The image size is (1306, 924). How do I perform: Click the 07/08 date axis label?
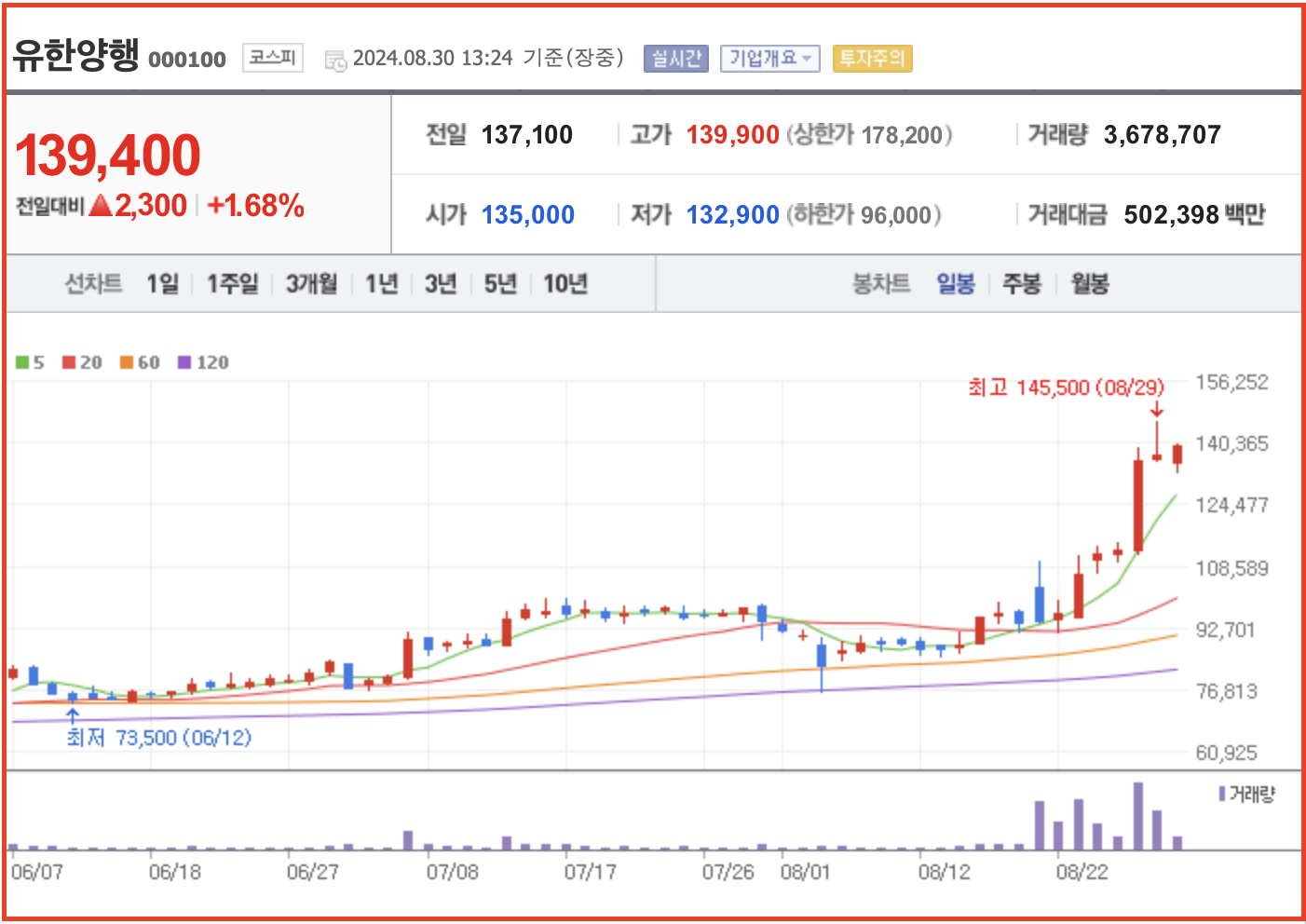453,873
